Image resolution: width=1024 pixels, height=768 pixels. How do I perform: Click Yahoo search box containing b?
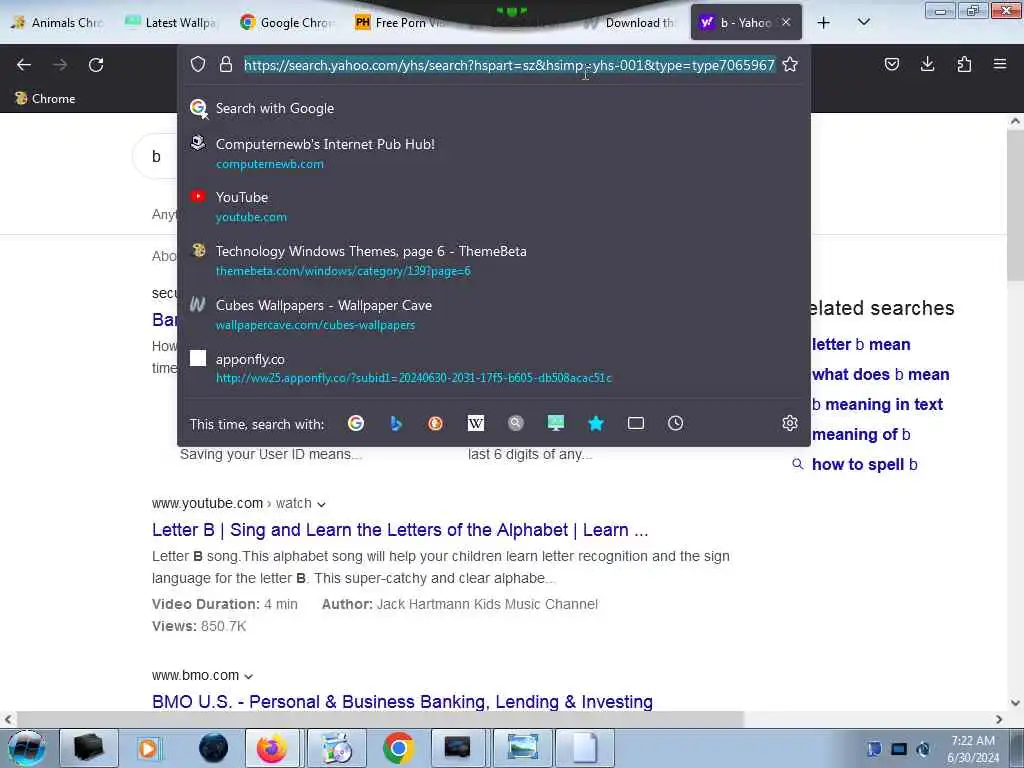[155, 157]
